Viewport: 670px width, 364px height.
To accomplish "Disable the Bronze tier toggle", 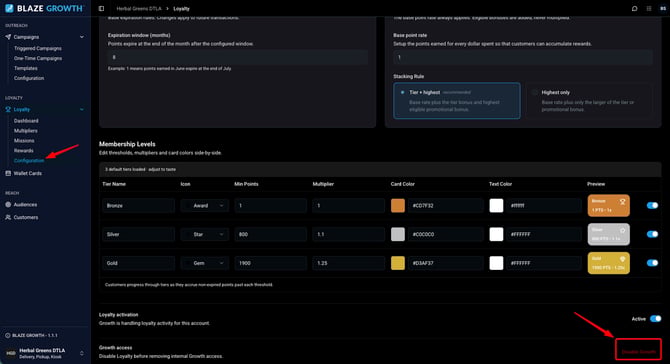I will tap(652, 205).
